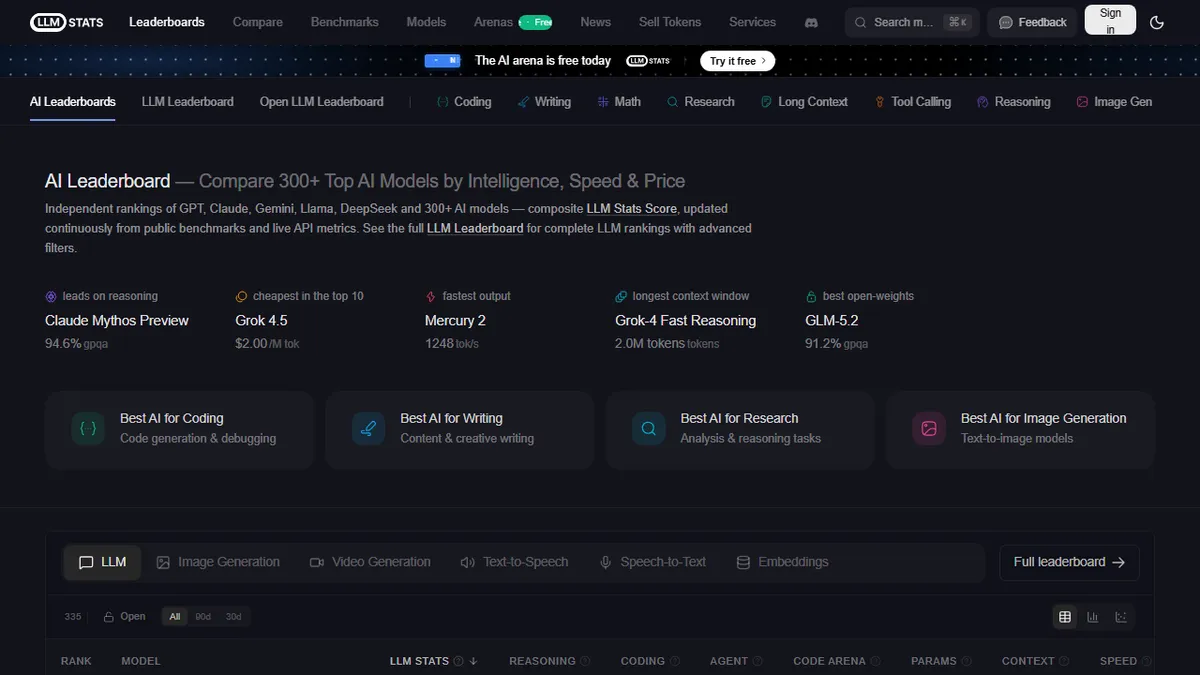Click the Speed column header
The height and width of the screenshot is (675, 1200).
click(x=1126, y=661)
